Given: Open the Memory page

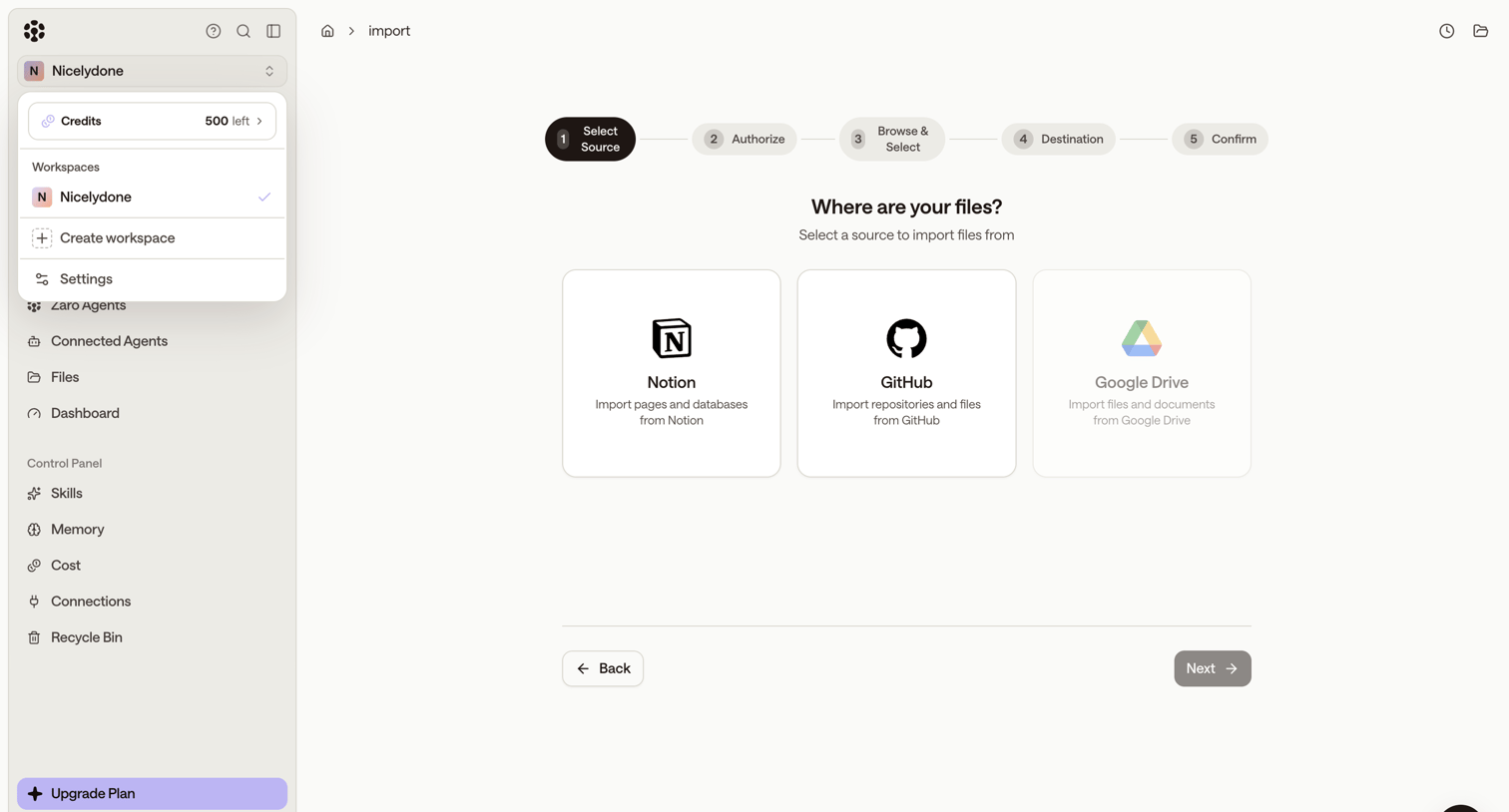Looking at the screenshot, I should (x=152, y=530).
